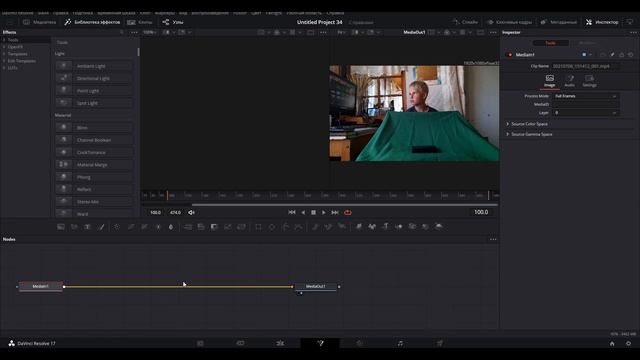Switch to the Modifiers tab in Inspector
Image resolution: width=640 pixels, height=360 pixels.
click(x=587, y=43)
